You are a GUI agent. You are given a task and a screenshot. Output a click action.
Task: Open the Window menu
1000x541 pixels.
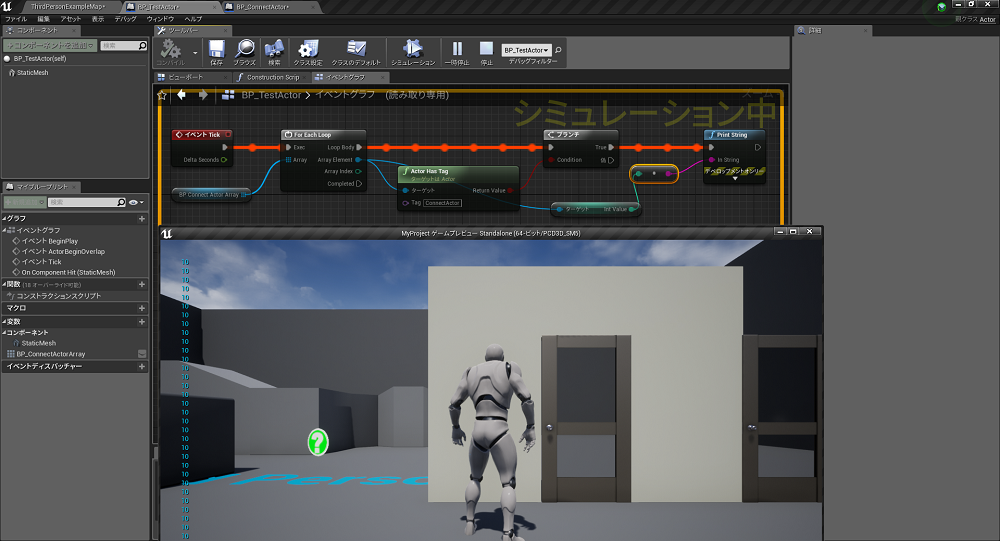(160, 19)
